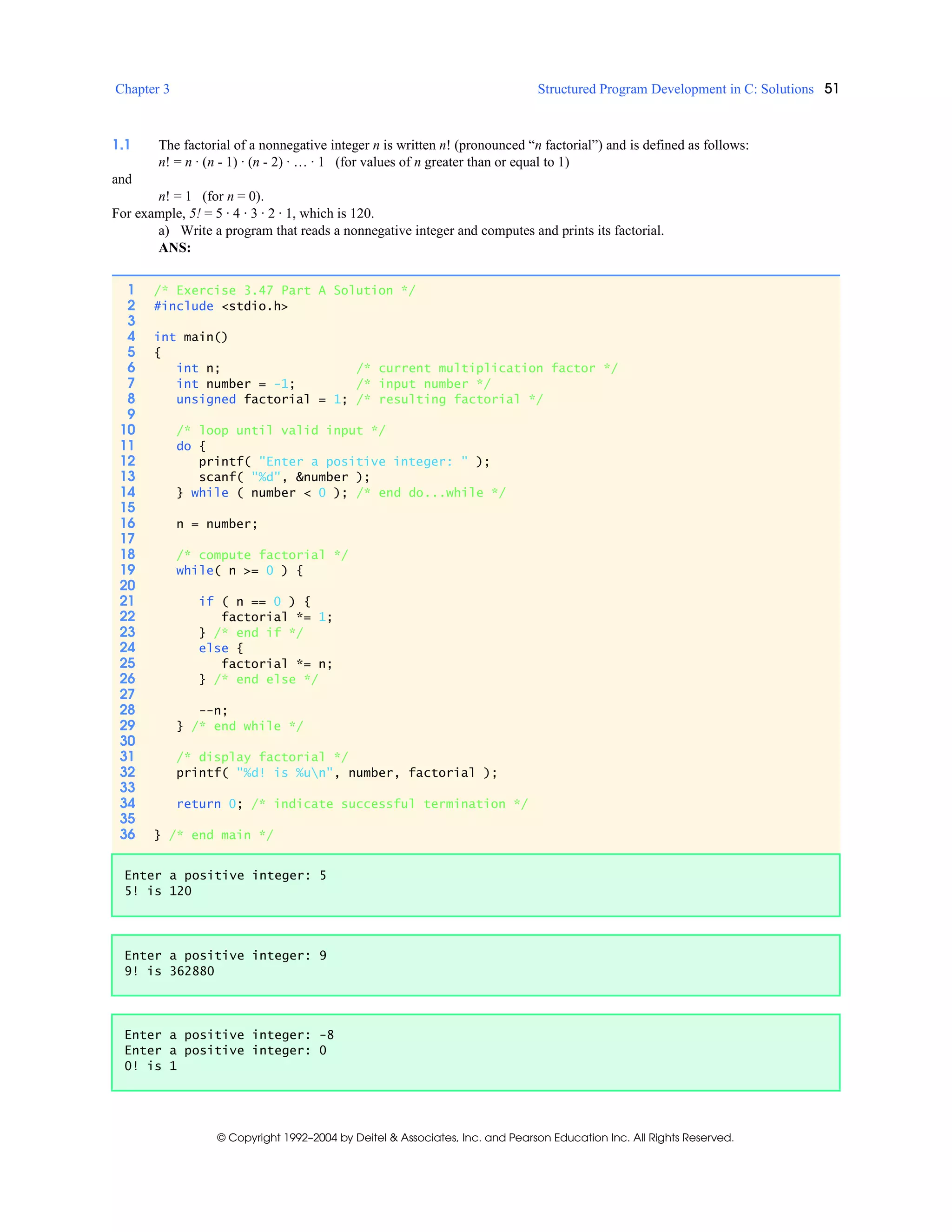Click the output 'Enter a positive integer: 0'
Image resolution: width=952 pixels, height=1232 pixels.
(225, 1051)
